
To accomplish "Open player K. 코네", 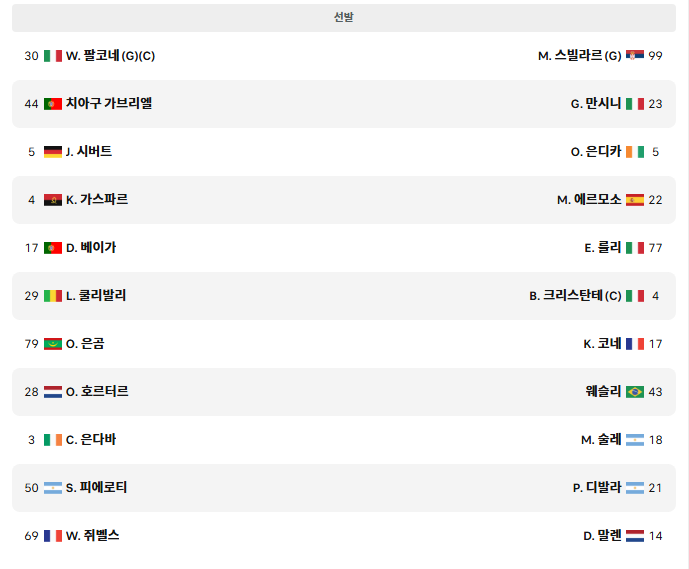I will [x=602, y=344].
